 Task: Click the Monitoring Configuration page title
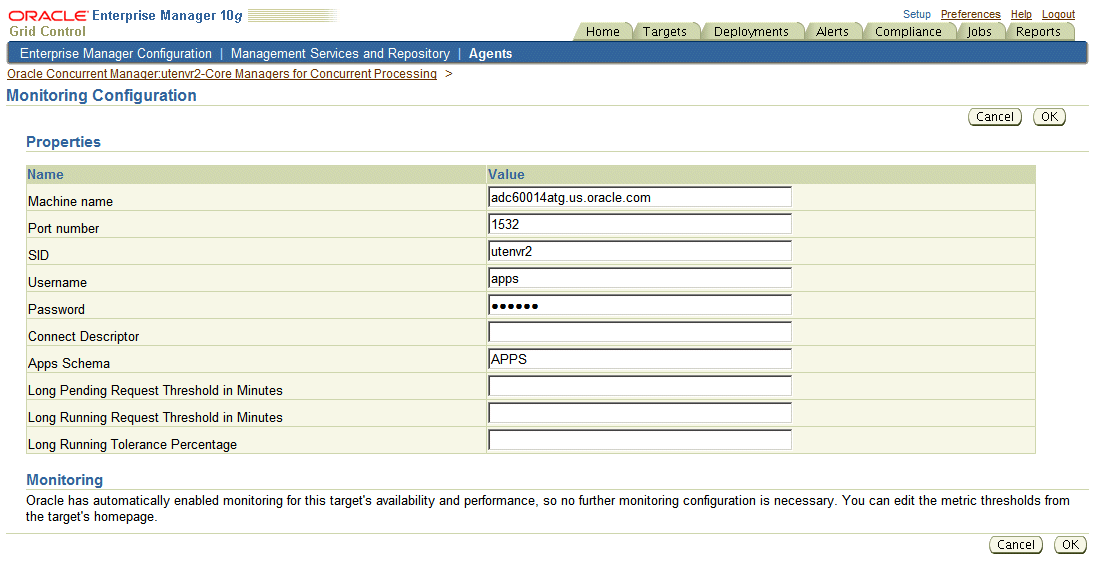click(102, 95)
